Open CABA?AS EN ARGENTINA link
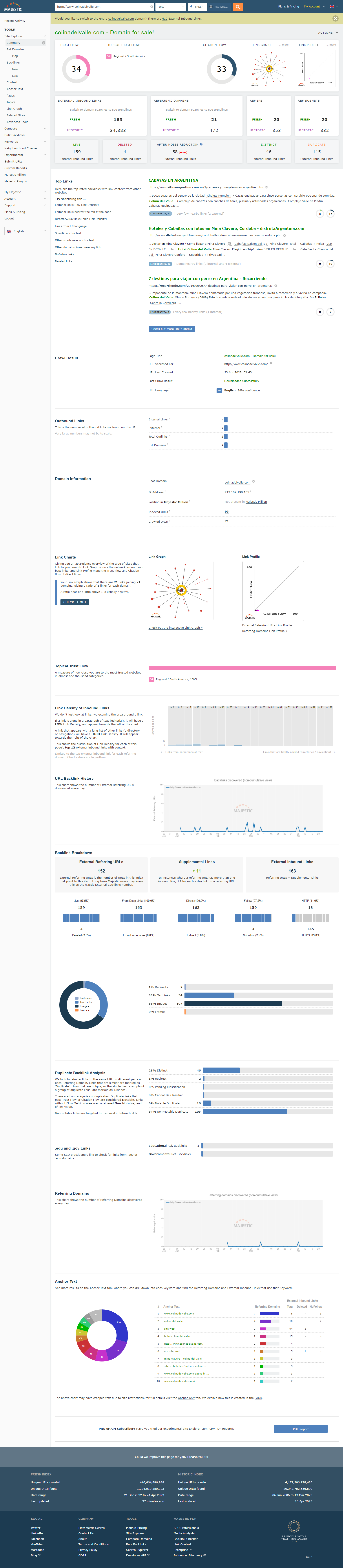 pyautogui.click(x=173, y=180)
